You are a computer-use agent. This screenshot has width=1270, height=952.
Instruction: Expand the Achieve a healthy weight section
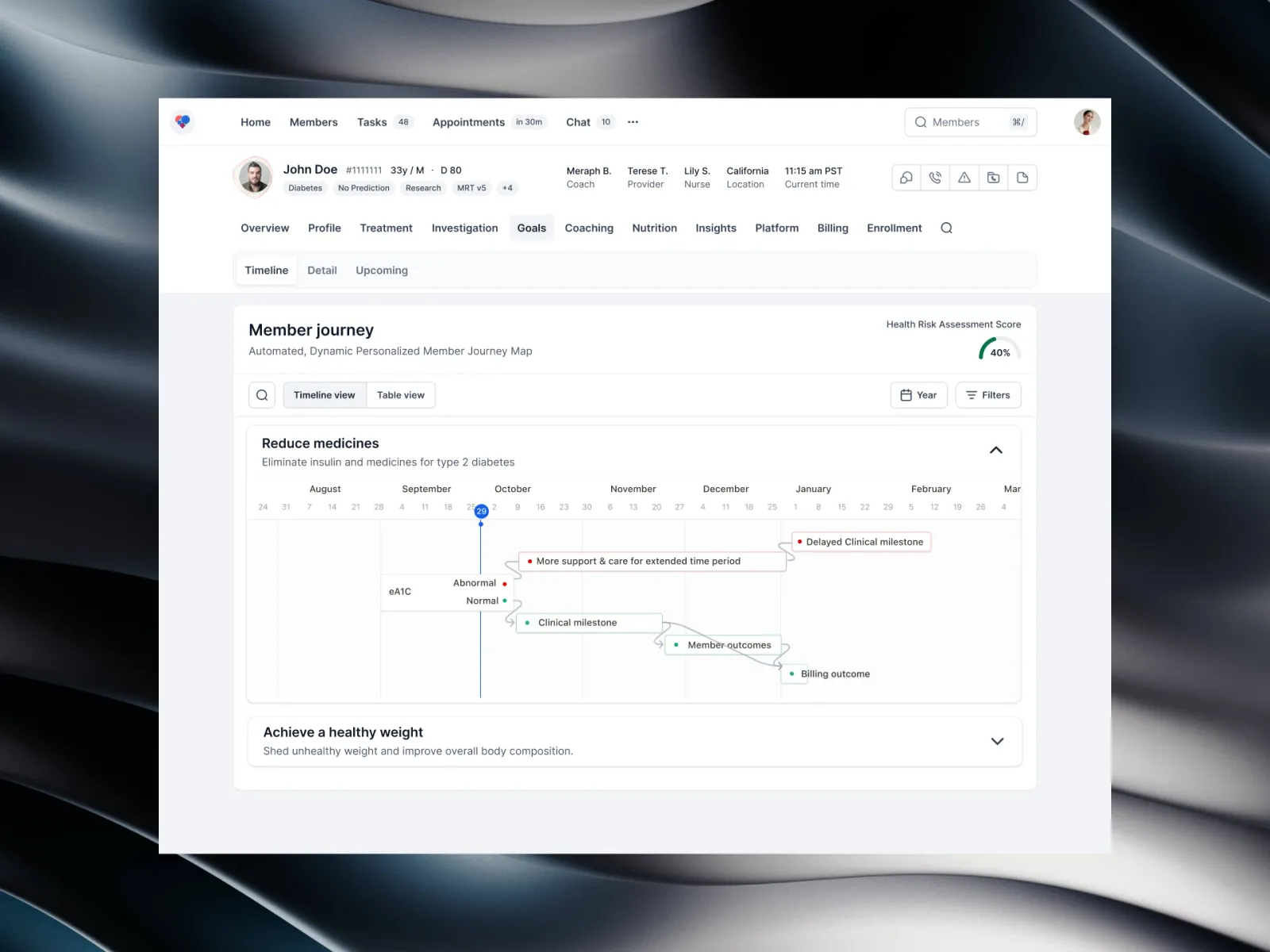[x=998, y=741]
